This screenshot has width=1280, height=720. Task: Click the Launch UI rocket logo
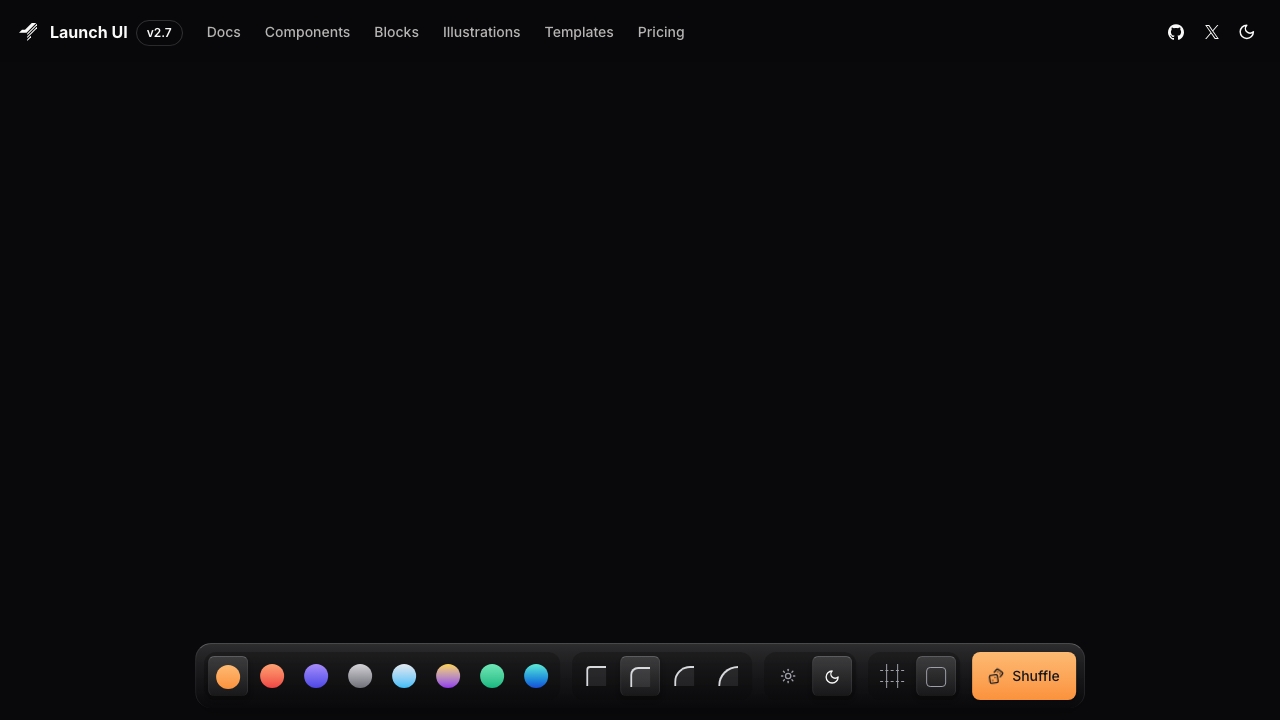[28, 32]
